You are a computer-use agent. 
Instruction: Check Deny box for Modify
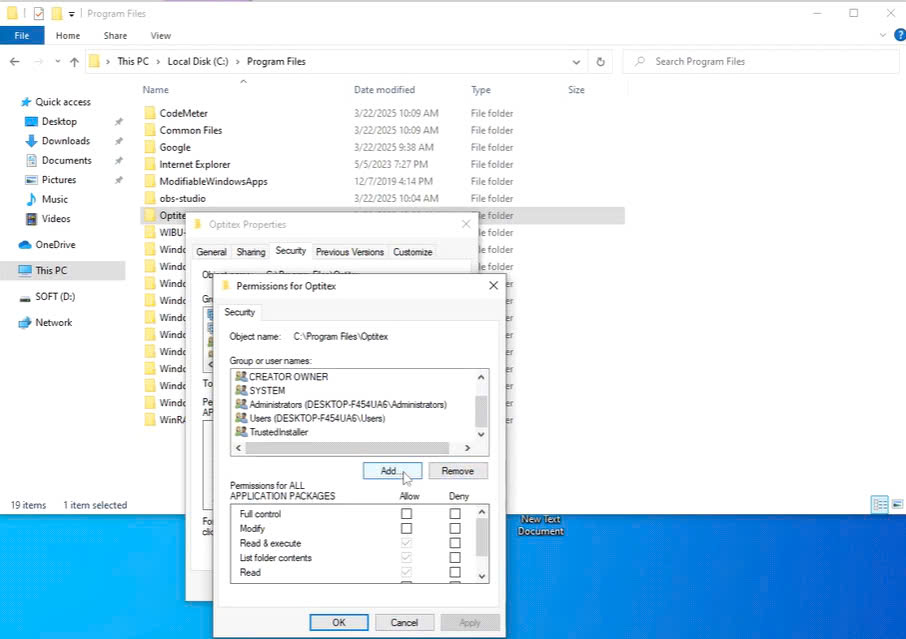coord(455,528)
